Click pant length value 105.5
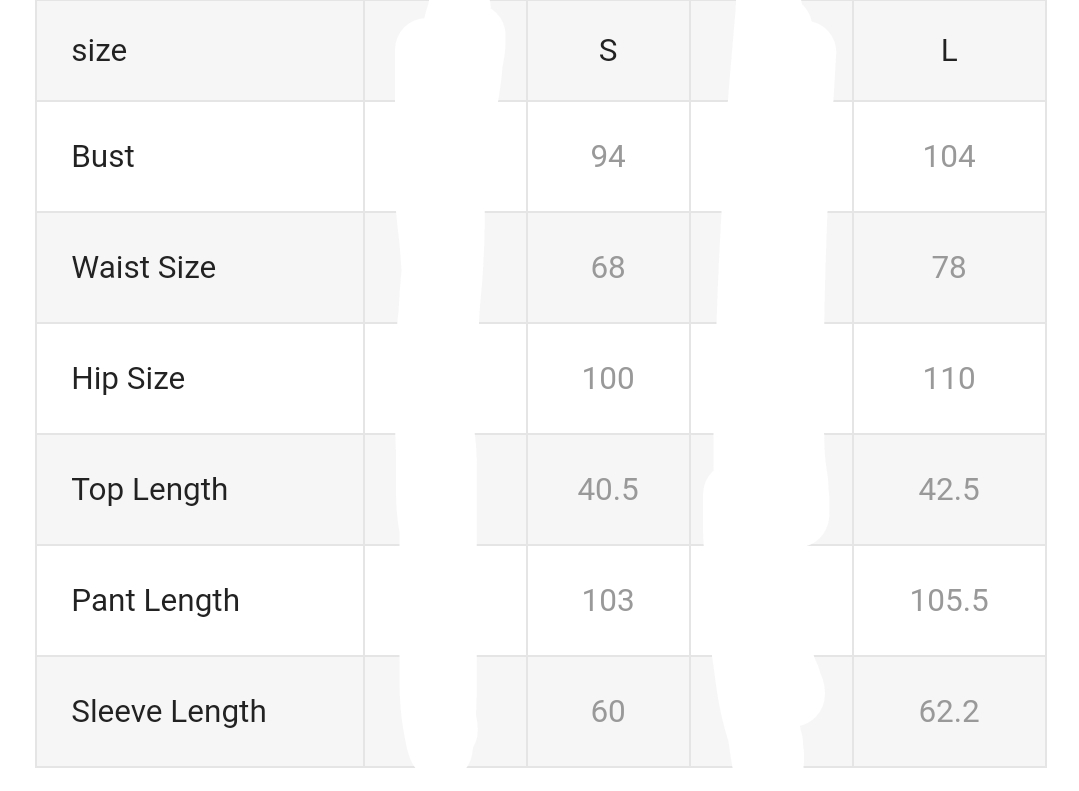The image size is (1079, 791). click(949, 601)
